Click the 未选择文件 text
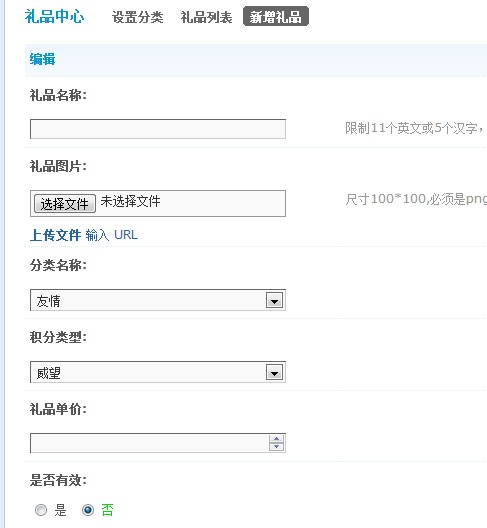This screenshot has width=487, height=528. click(130, 201)
